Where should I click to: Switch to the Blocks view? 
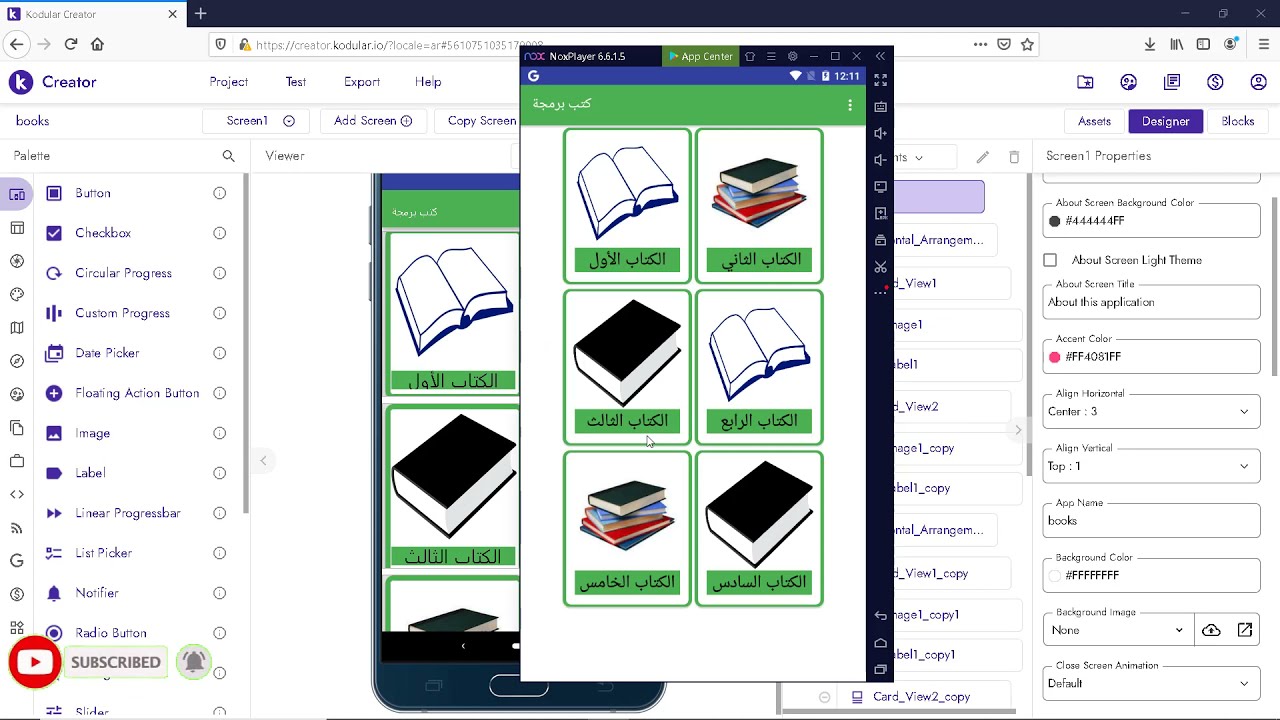tap(1237, 121)
